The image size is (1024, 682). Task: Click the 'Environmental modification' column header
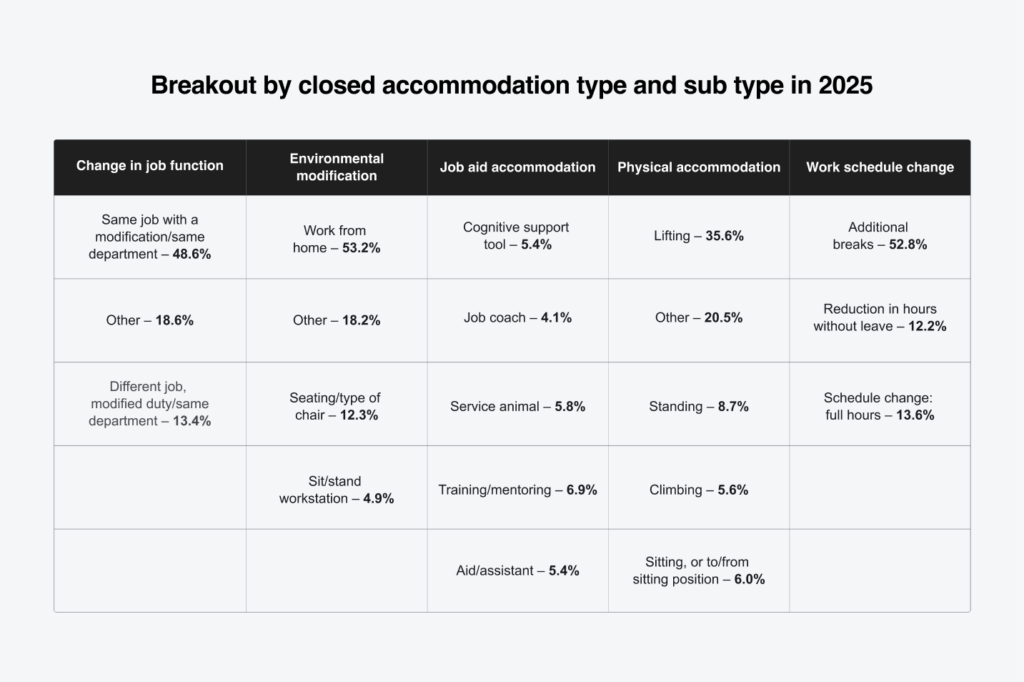[x=337, y=167]
